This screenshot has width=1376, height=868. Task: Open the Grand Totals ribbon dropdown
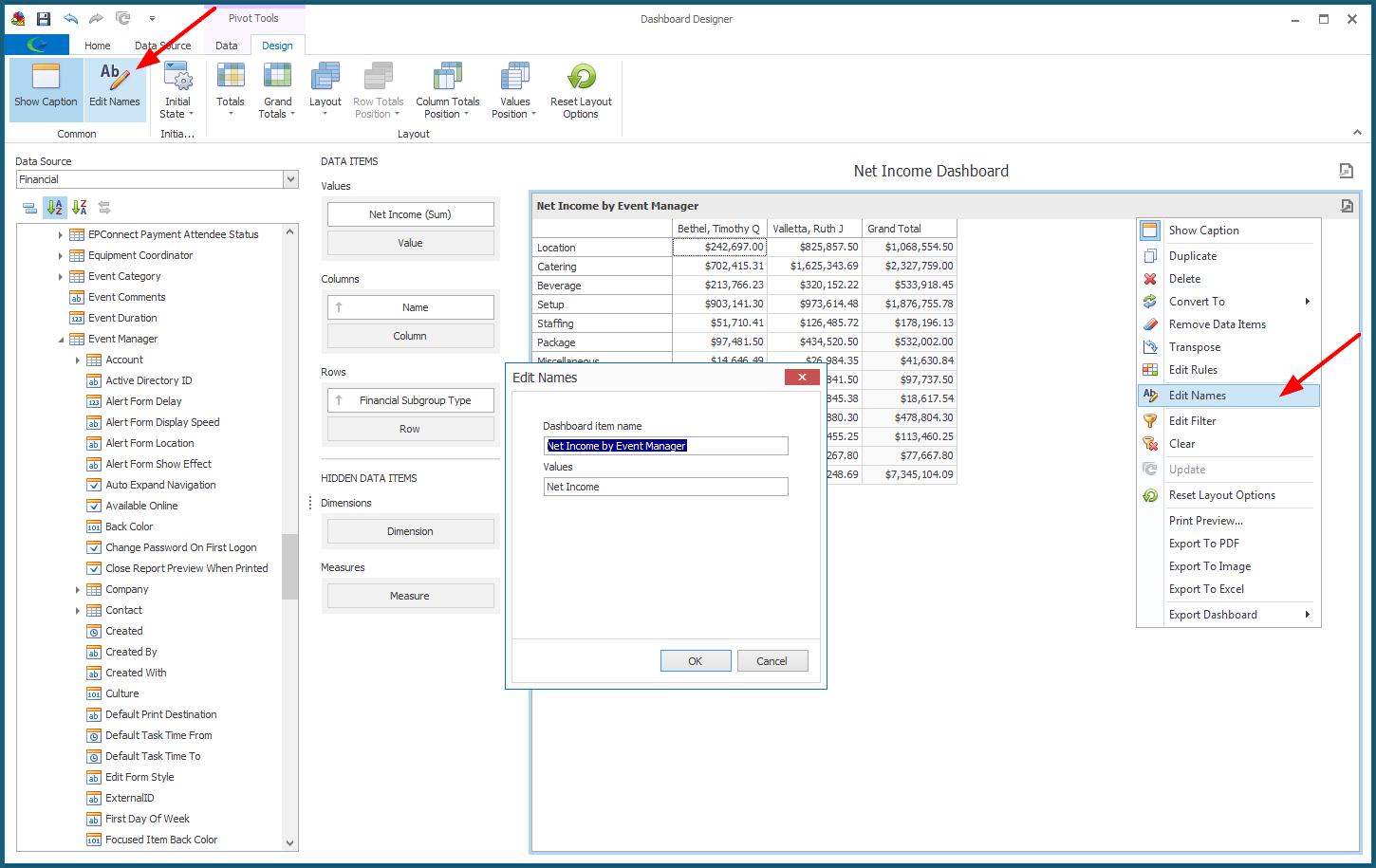click(x=277, y=89)
